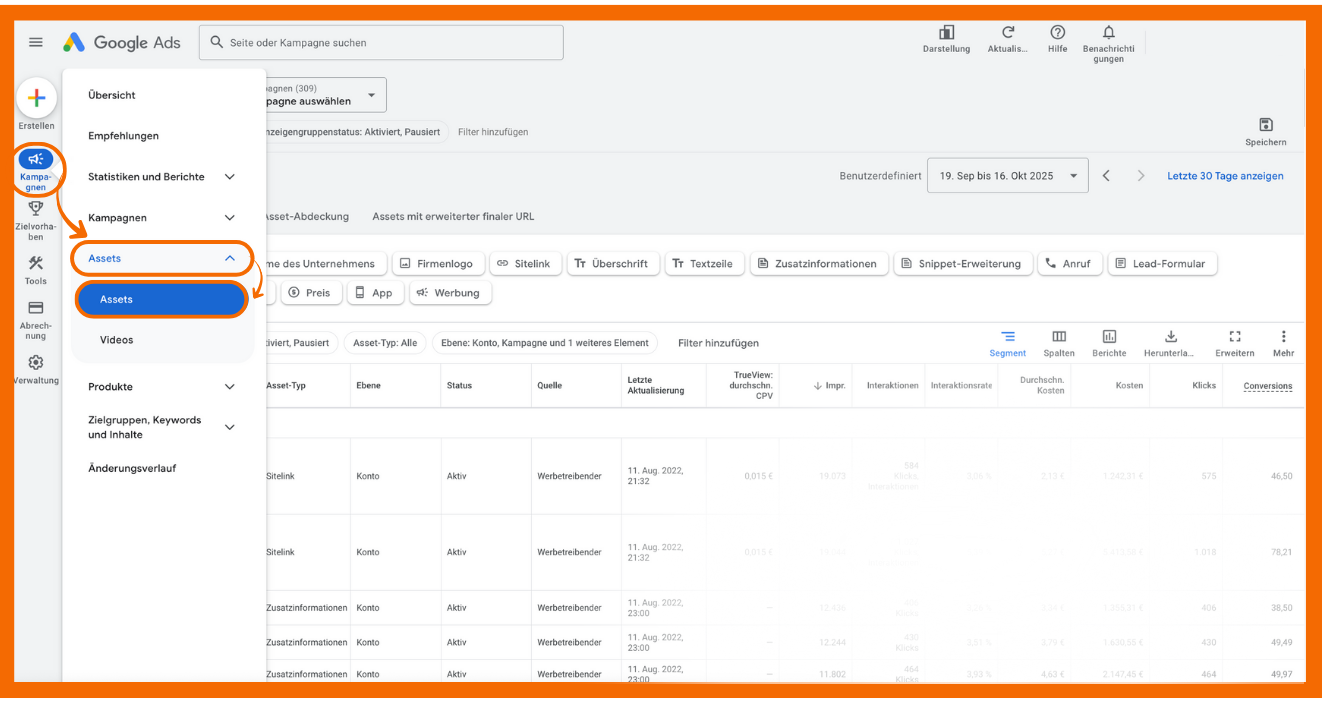1322x703 pixels.
Task: Click the Speichern save icon
Action: 1265,125
